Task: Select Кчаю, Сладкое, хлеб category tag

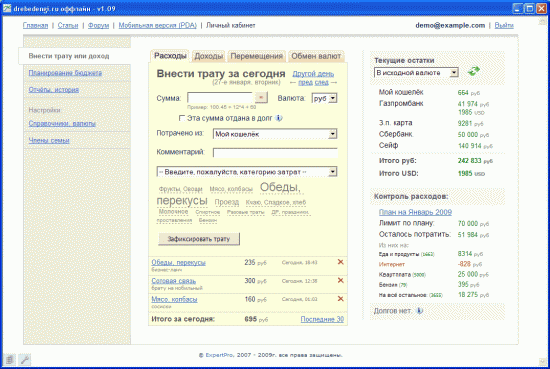Action: [x=276, y=202]
